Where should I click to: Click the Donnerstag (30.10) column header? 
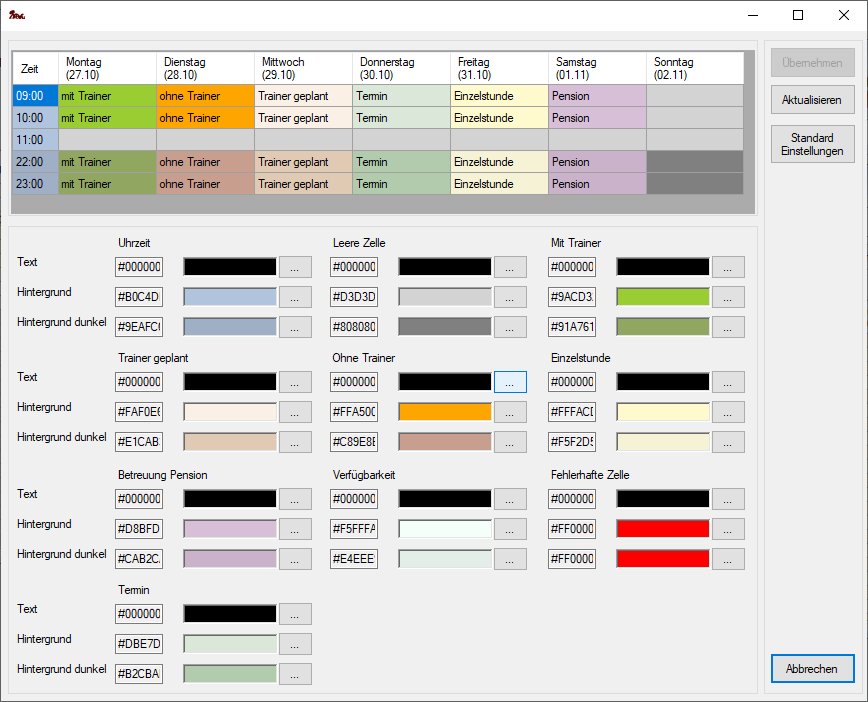click(401, 68)
